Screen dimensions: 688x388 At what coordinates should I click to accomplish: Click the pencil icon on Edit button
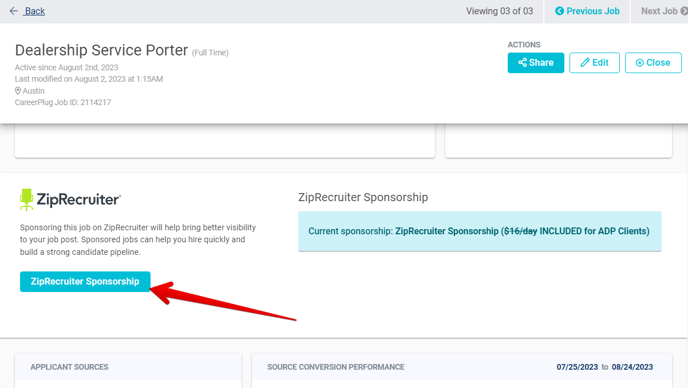[x=585, y=63]
